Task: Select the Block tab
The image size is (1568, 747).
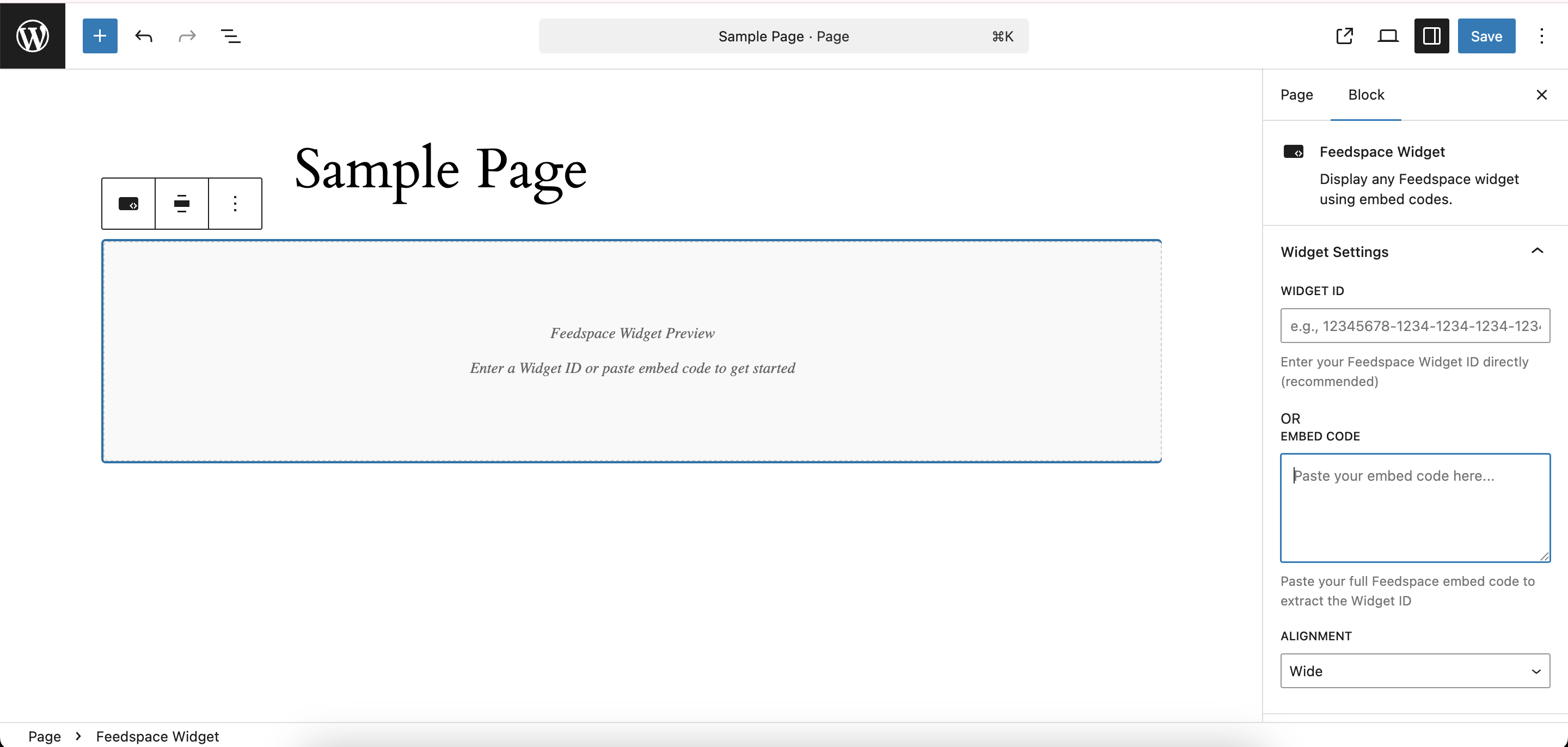Action: pos(1366,95)
